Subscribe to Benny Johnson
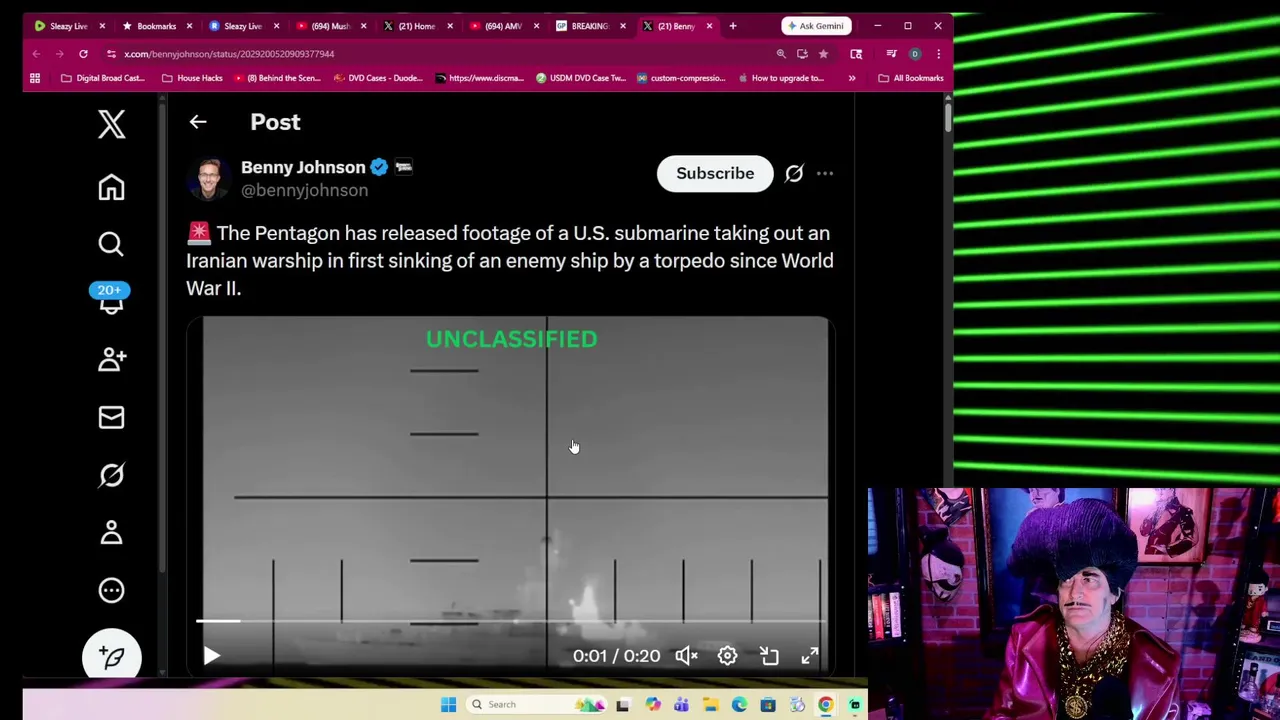Viewport: 1280px width, 720px height. [715, 173]
